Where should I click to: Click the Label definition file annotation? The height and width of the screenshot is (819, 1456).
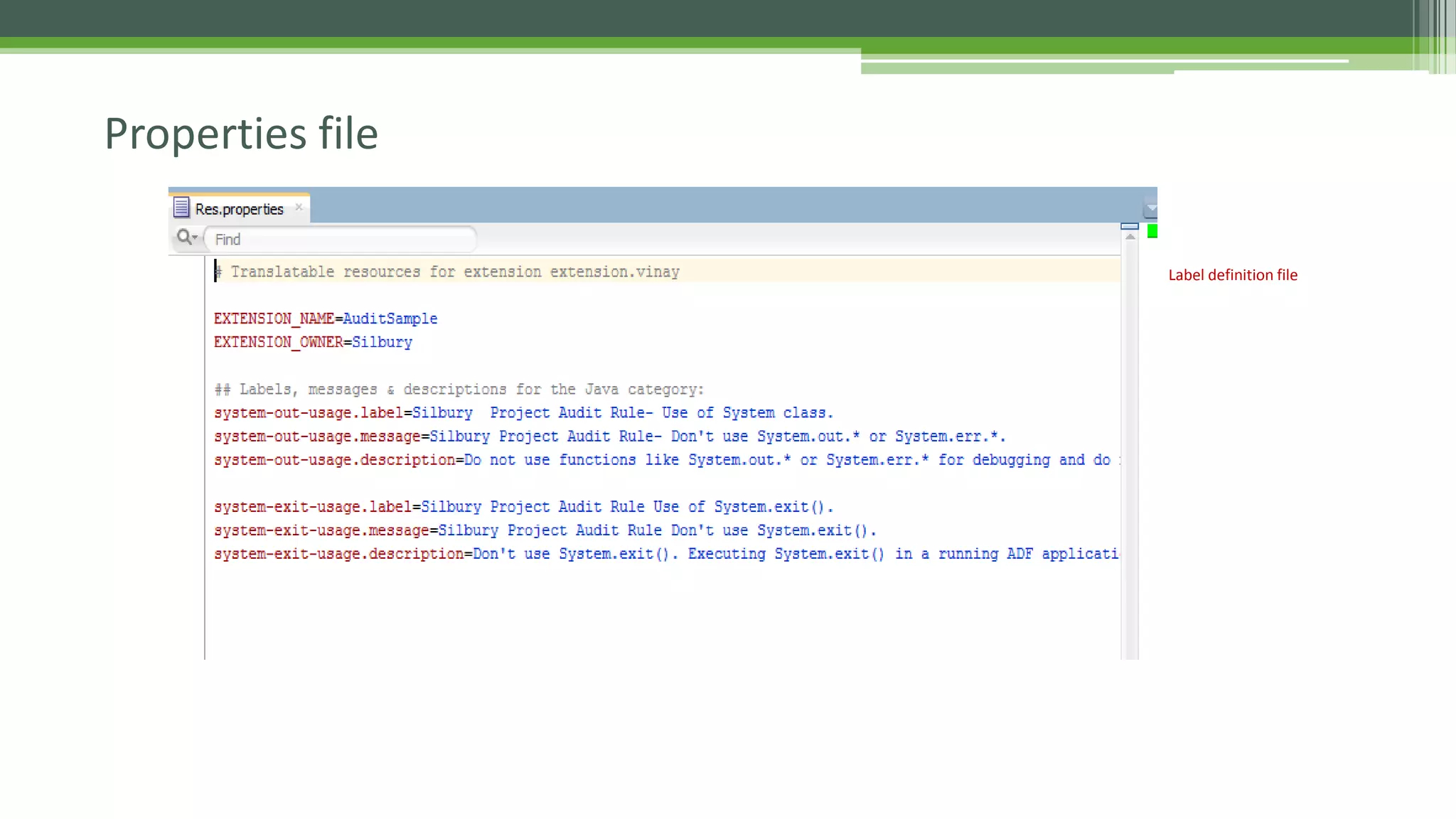1232,275
